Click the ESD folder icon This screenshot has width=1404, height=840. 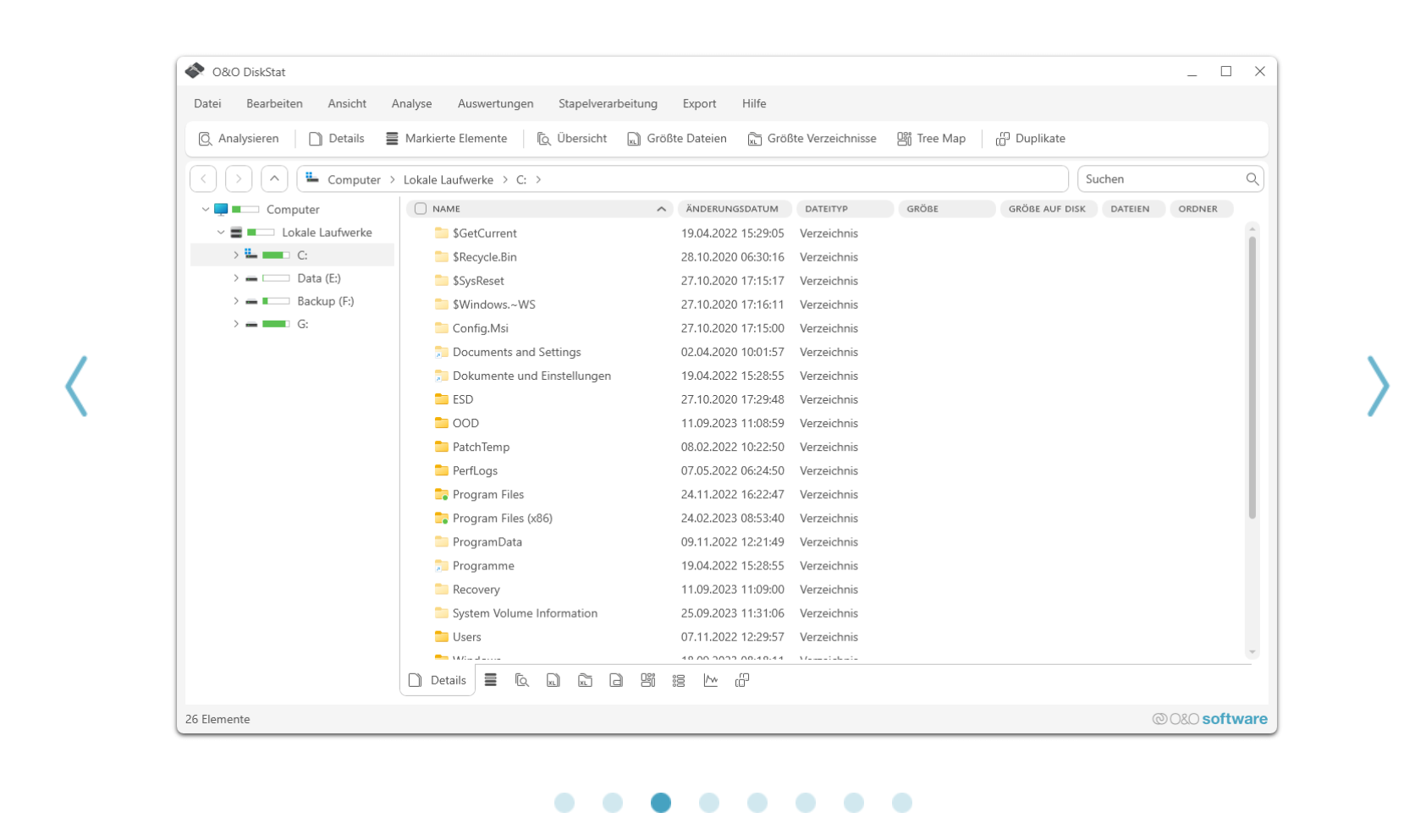pyautogui.click(x=442, y=399)
